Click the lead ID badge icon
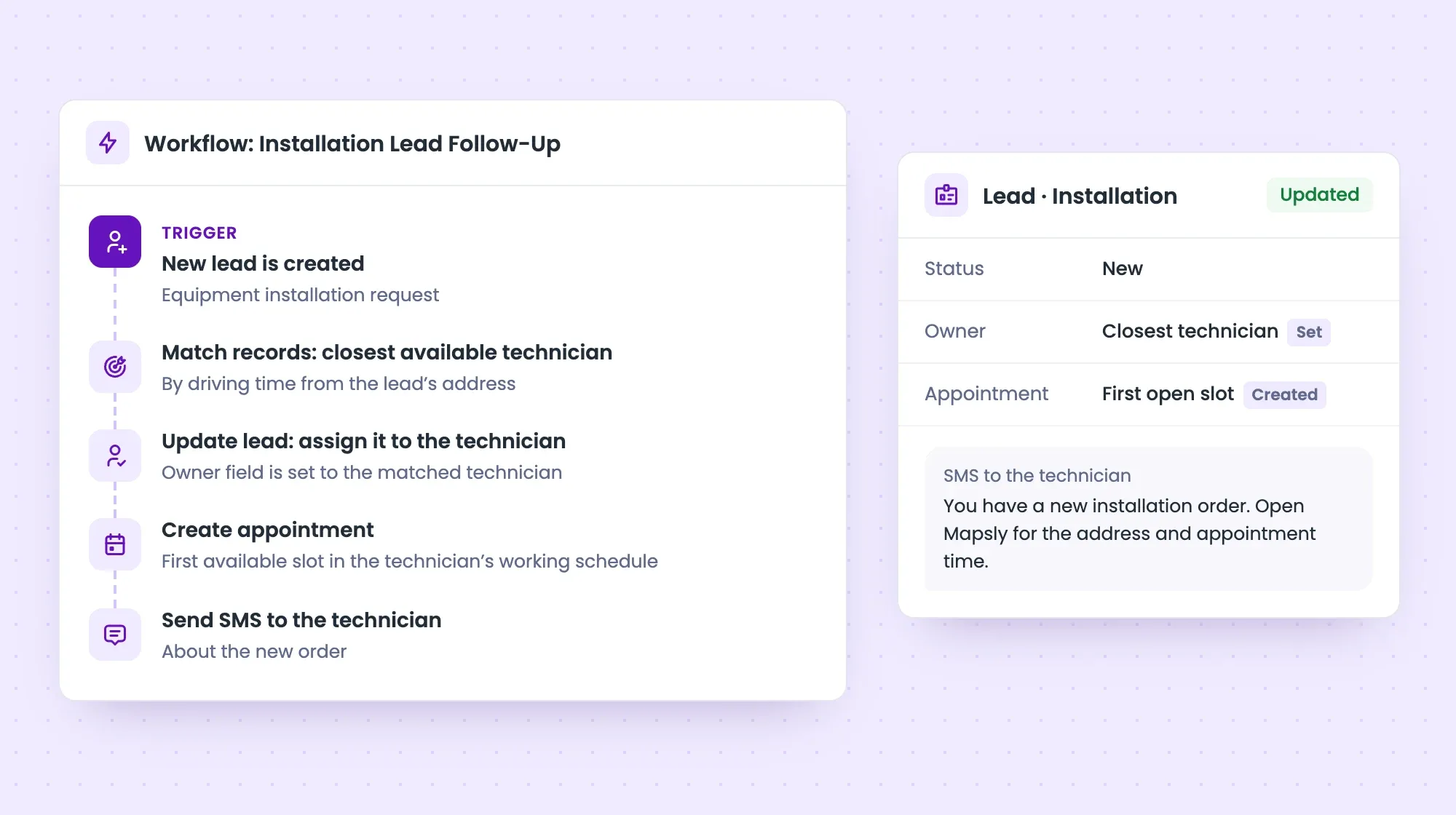Viewport: 1456px width, 815px height. point(946,195)
